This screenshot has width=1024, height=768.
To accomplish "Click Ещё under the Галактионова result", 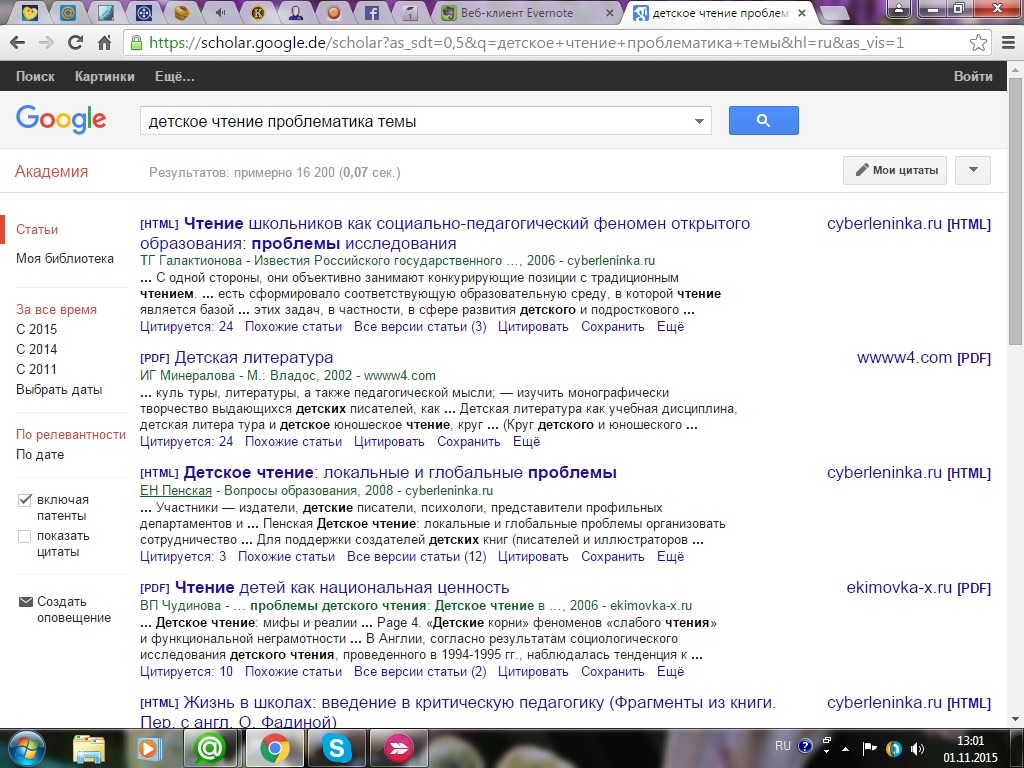I will click(670, 327).
